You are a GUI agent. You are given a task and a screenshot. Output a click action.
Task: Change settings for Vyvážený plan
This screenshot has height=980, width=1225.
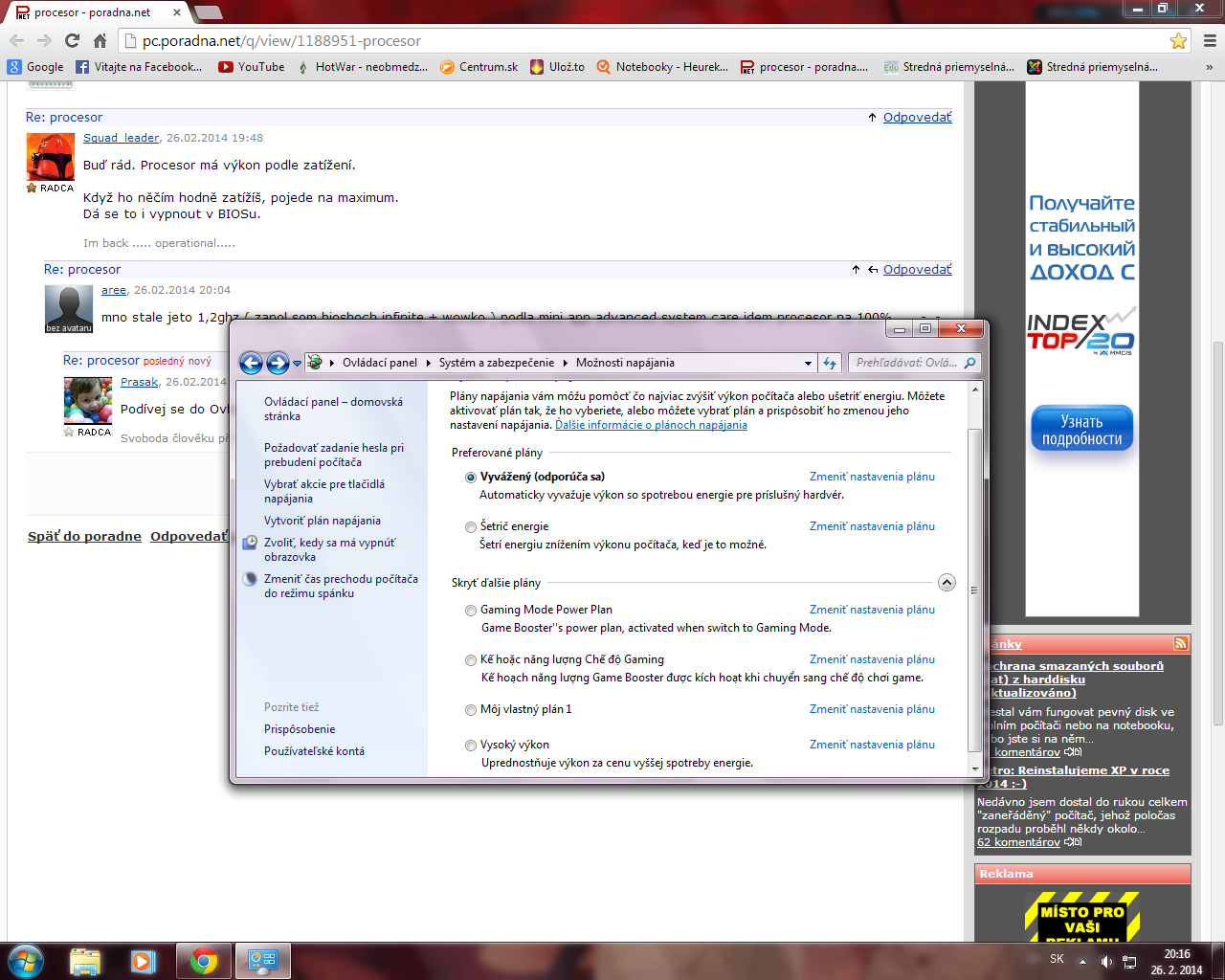872,477
